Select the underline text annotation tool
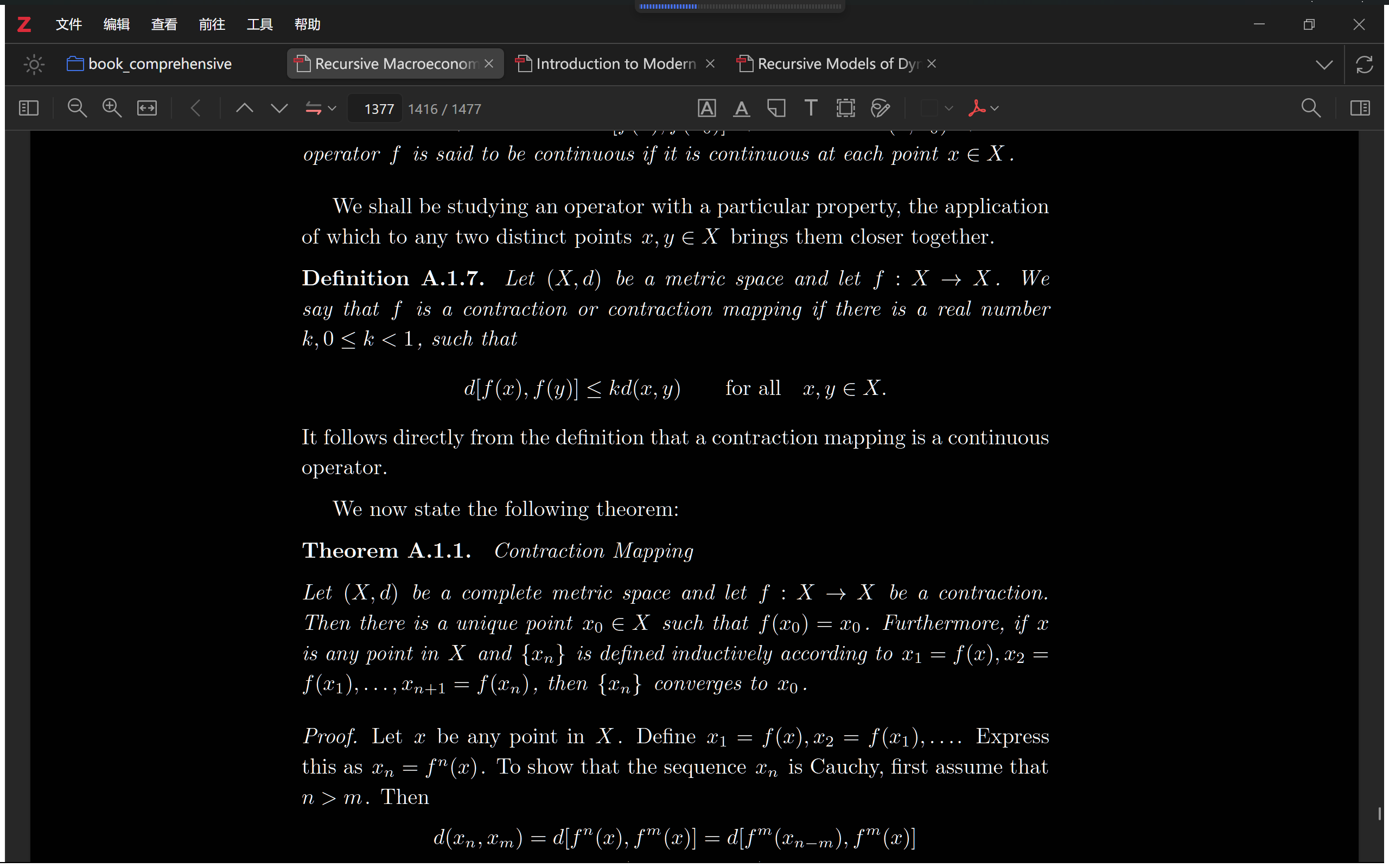This screenshot has width=1389, height=868. [742, 108]
